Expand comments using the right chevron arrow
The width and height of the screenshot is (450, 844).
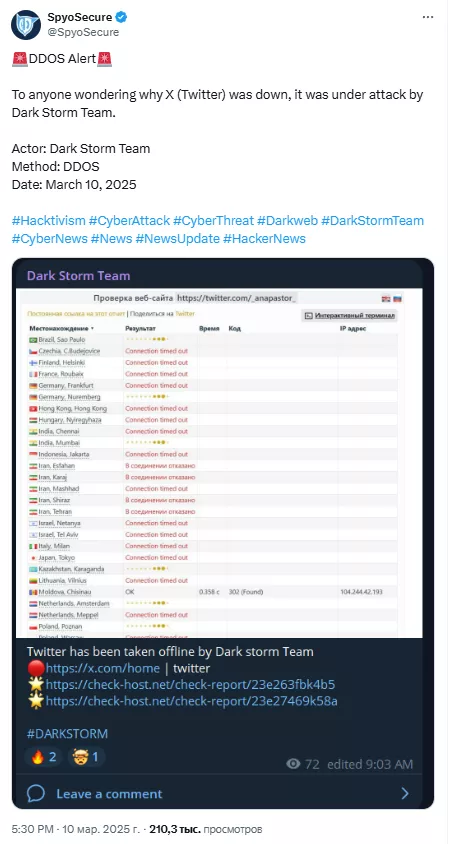pos(405,793)
